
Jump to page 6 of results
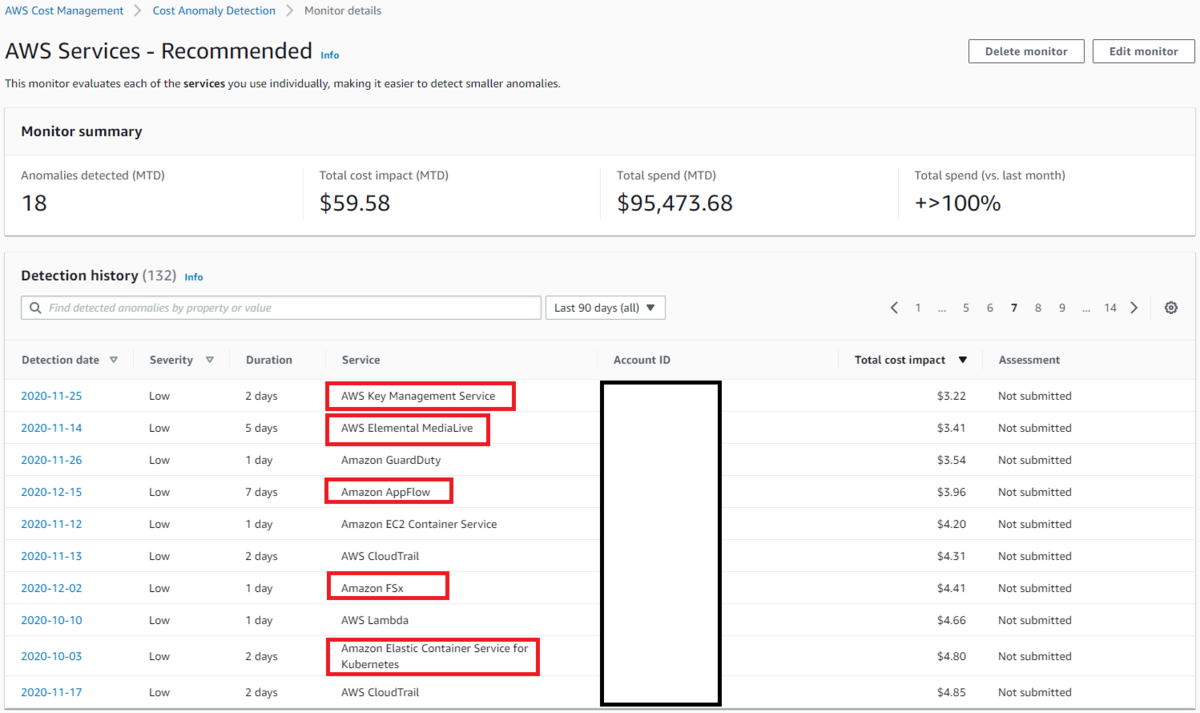pos(990,308)
